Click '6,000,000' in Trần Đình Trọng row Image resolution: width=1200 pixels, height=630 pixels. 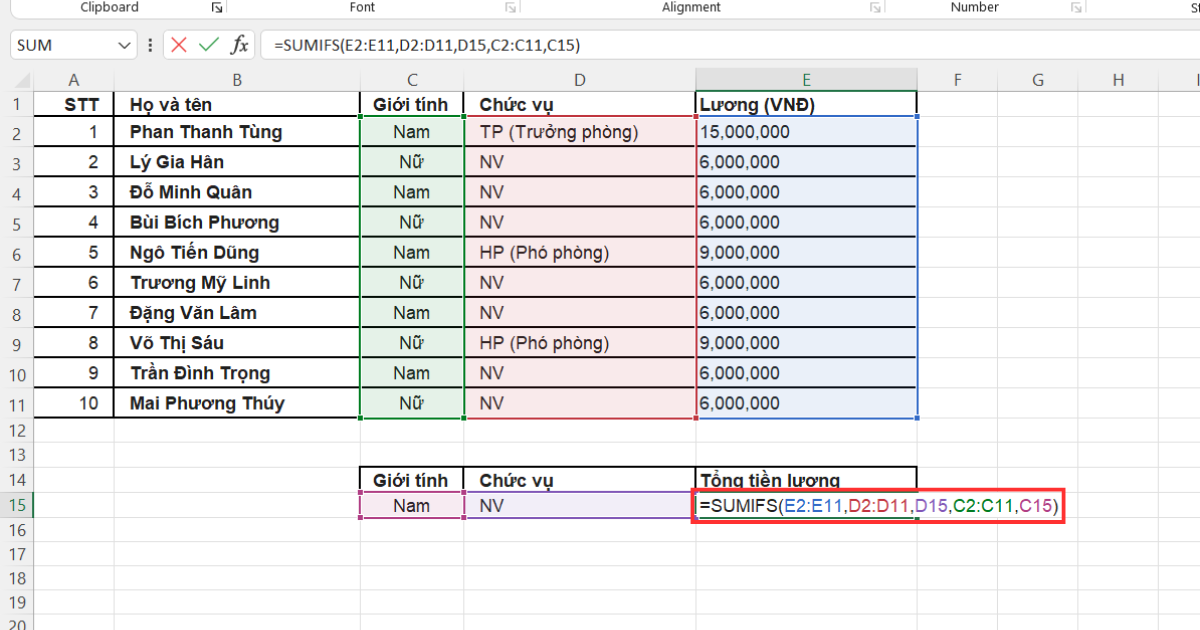(807, 373)
